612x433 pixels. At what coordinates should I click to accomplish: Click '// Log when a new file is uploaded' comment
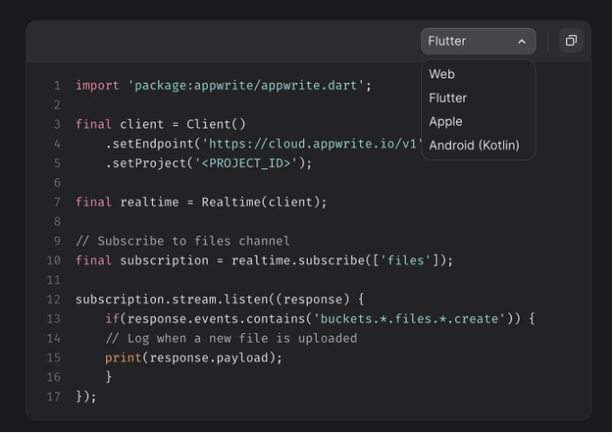[231, 338]
